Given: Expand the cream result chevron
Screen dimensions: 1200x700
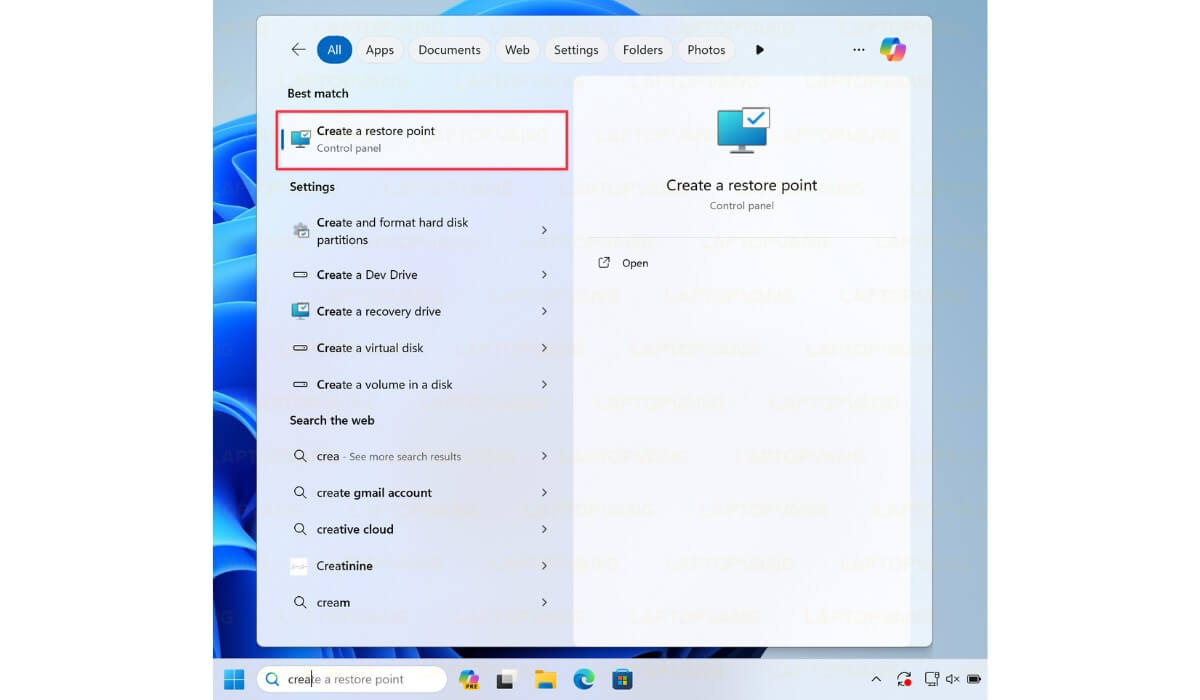Looking at the screenshot, I should pyautogui.click(x=544, y=602).
